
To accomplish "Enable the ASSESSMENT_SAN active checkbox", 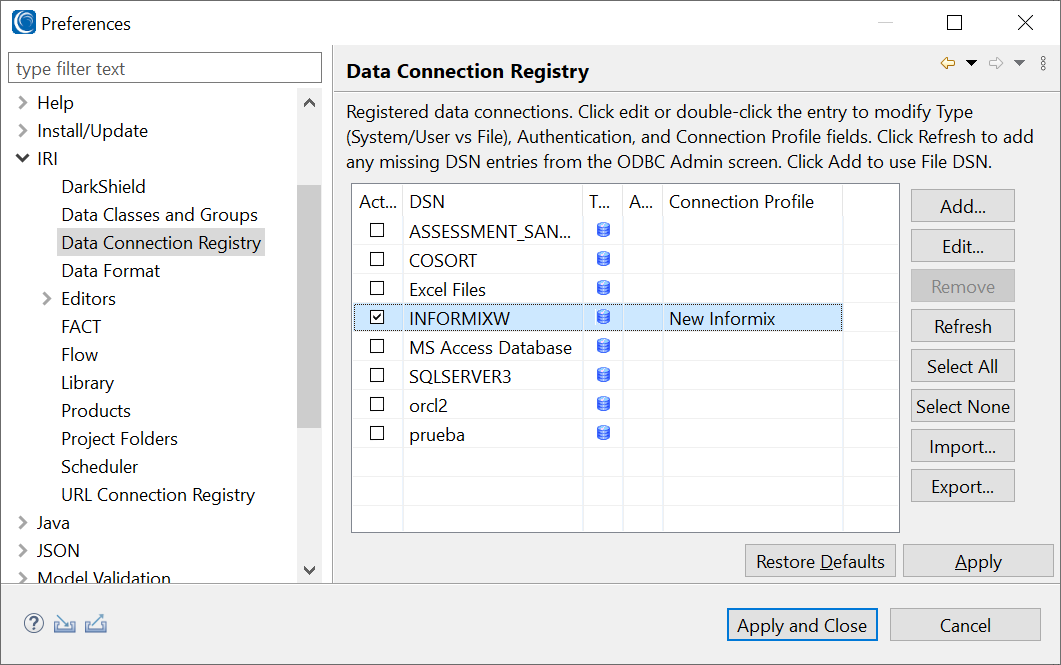I will (377, 230).
